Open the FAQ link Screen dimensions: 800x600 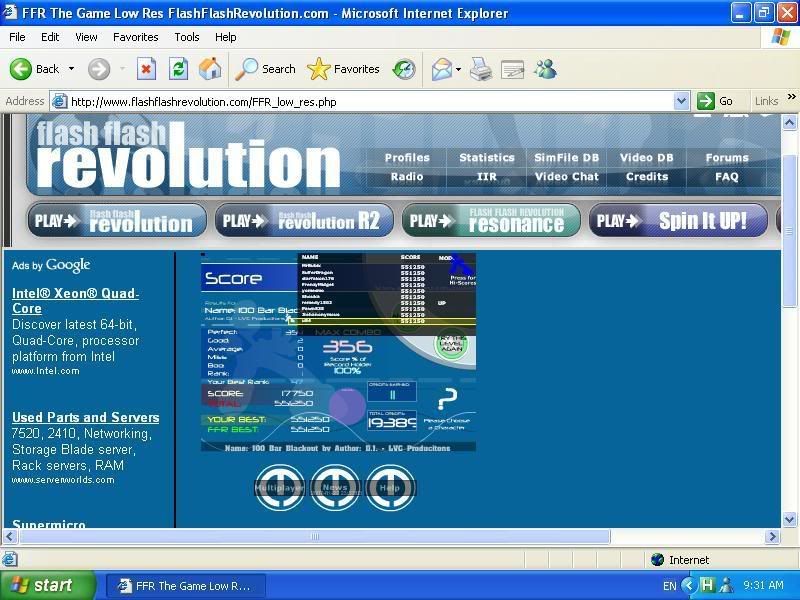(727, 177)
